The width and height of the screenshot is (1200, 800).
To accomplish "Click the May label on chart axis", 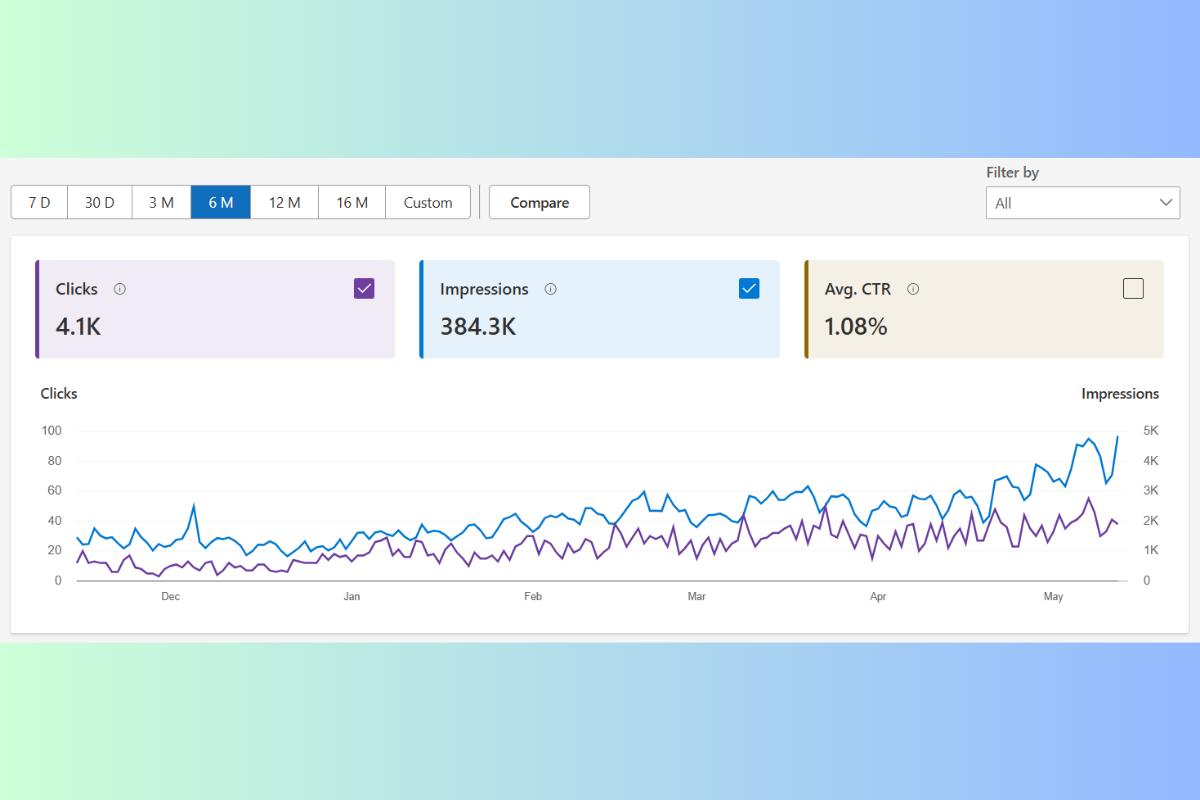I will (x=1053, y=597).
